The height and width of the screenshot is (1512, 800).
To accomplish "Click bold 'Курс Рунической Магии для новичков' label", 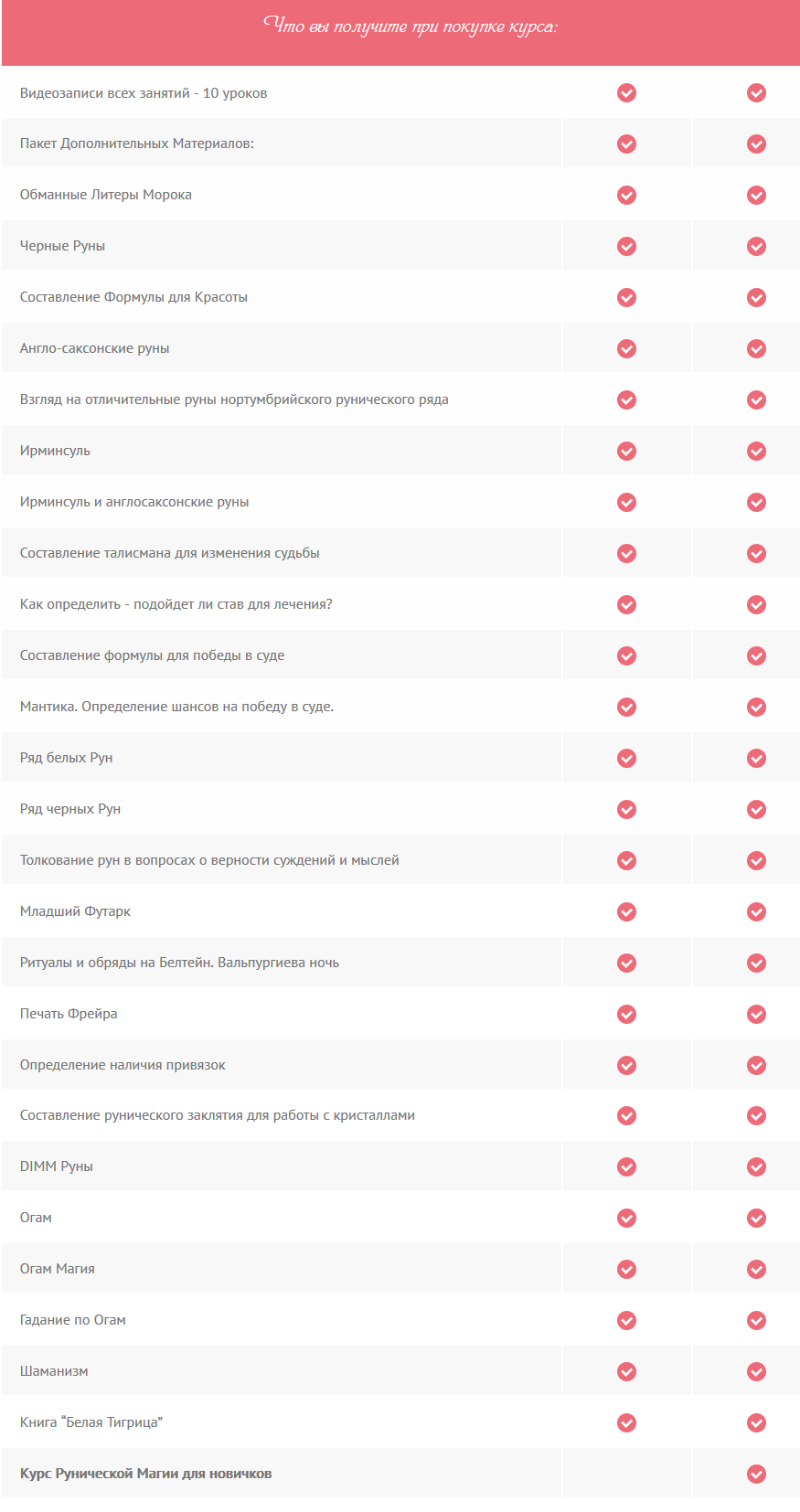I will pyautogui.click(x=146, y=1474).
